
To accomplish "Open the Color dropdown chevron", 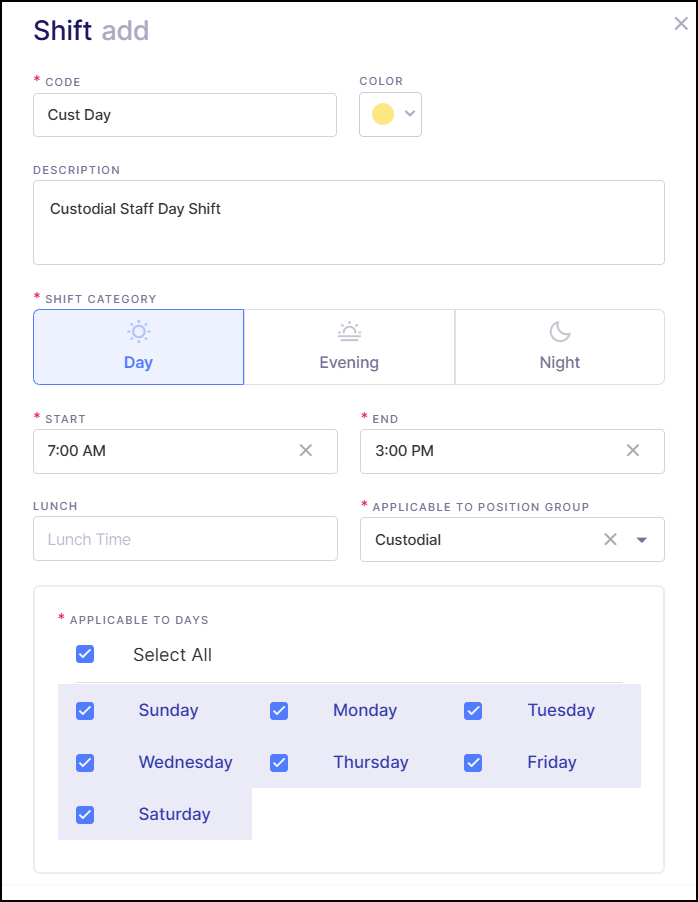I will tap(410, 114).
